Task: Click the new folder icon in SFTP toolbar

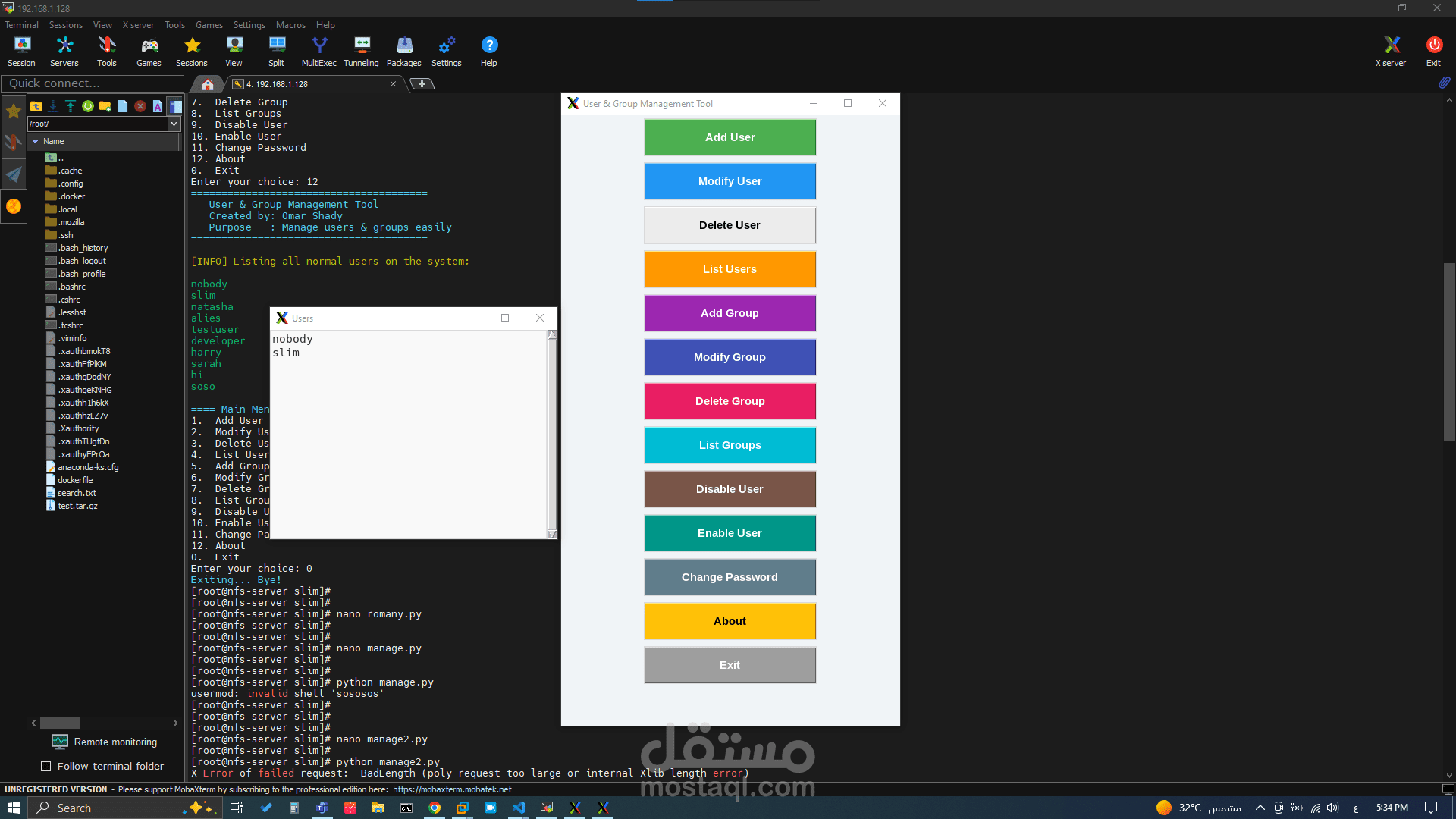Action: [x=105, y=106]
